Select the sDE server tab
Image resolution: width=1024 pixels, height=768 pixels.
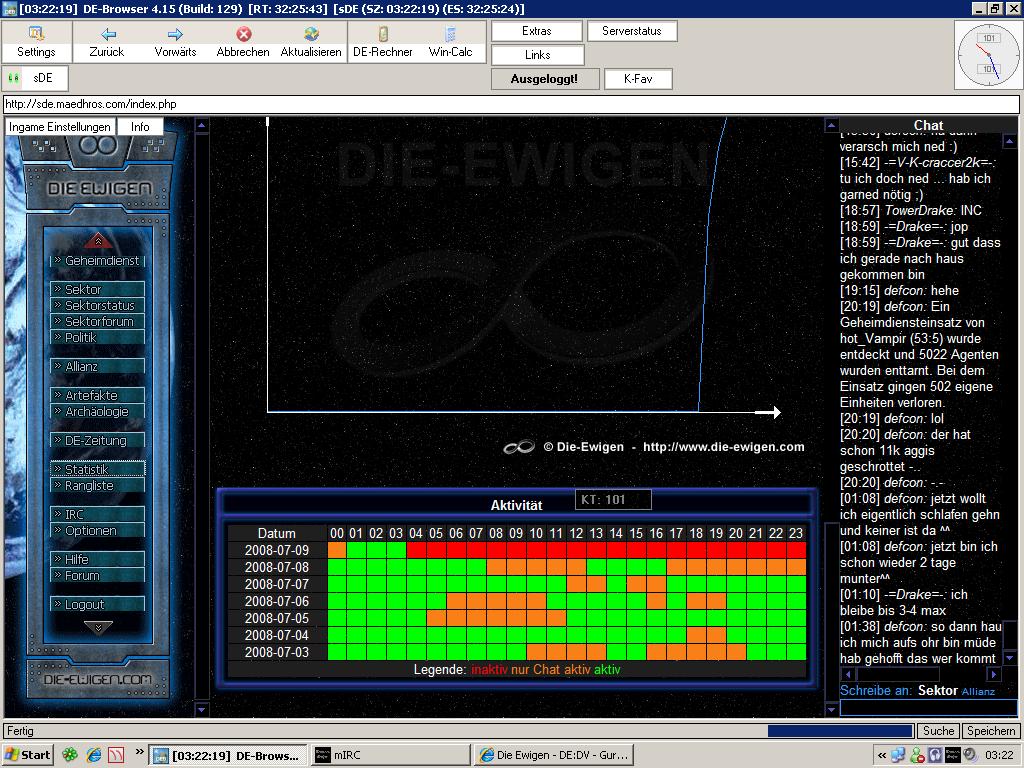click(43, 78)
